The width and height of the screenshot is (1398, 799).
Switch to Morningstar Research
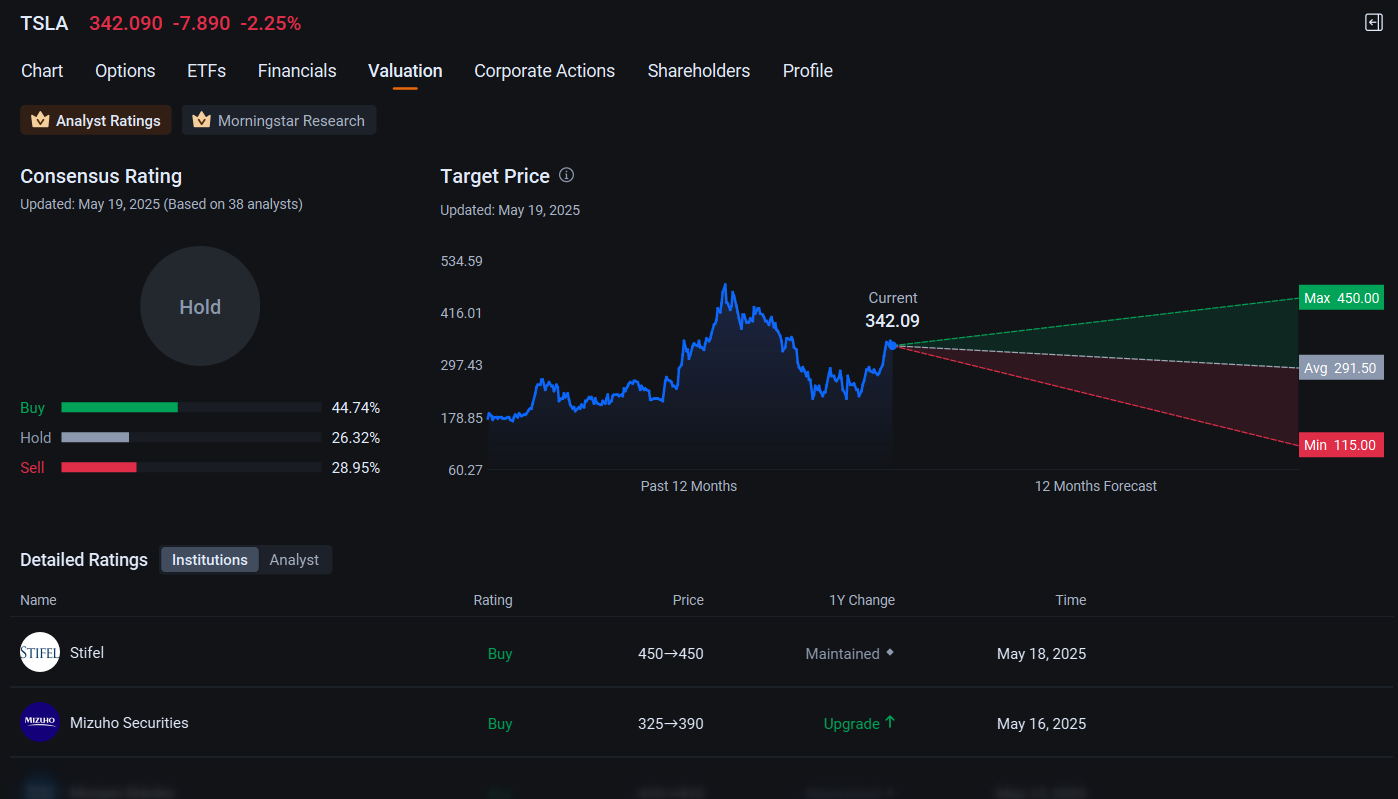click(x=279, y=120)
